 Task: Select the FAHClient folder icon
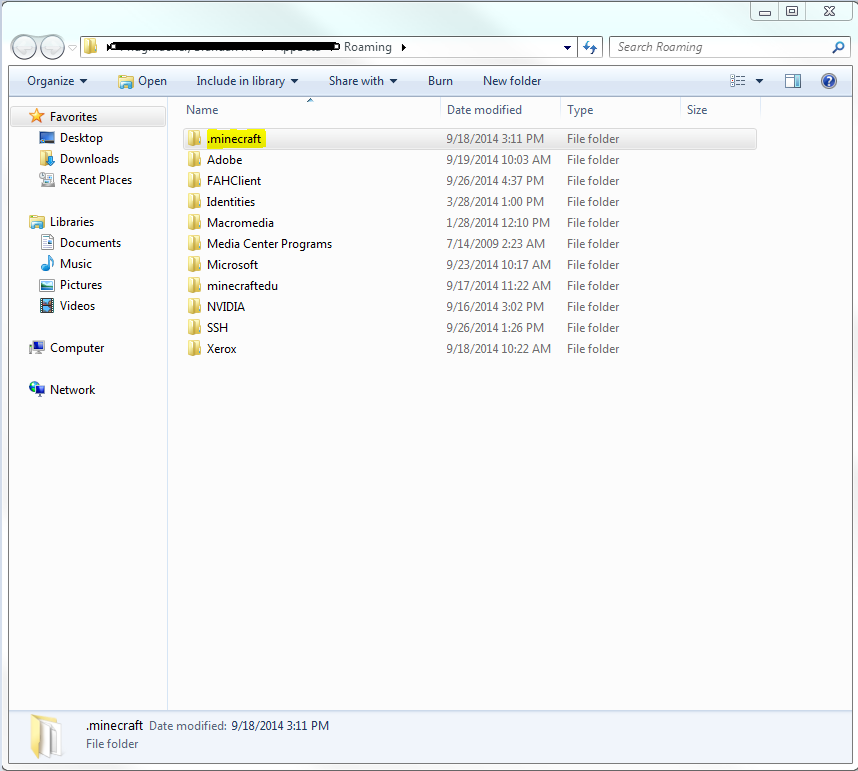[x=194, y=181]
